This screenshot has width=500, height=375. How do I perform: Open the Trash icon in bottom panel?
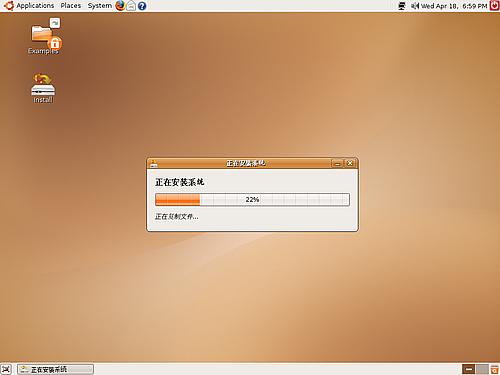pyautogui.click(x=494, y=369)
